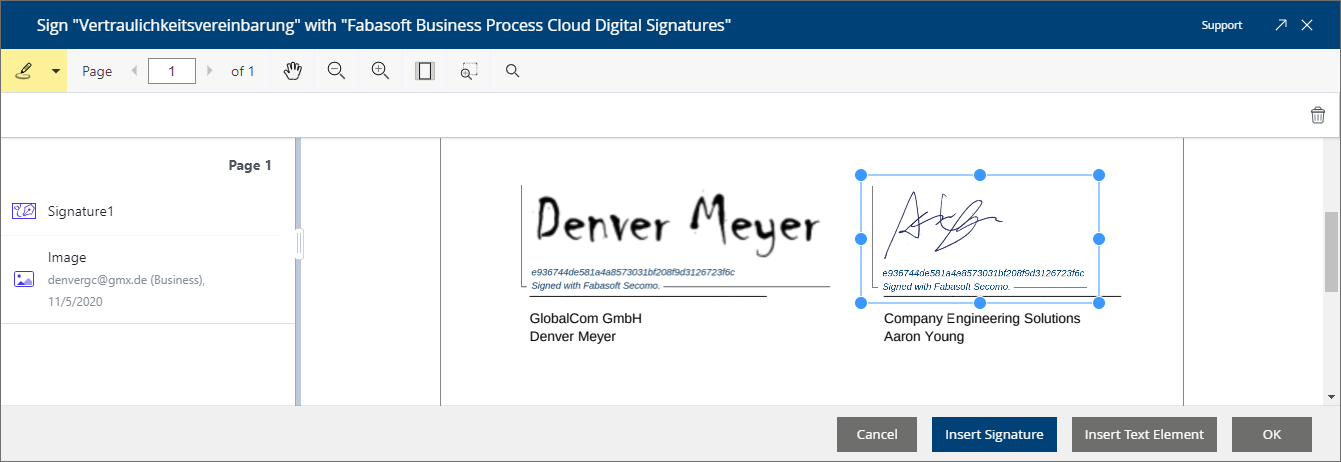
Task: Click the Aaron Young handwritten signature
Action: click(x=945, y=225)
